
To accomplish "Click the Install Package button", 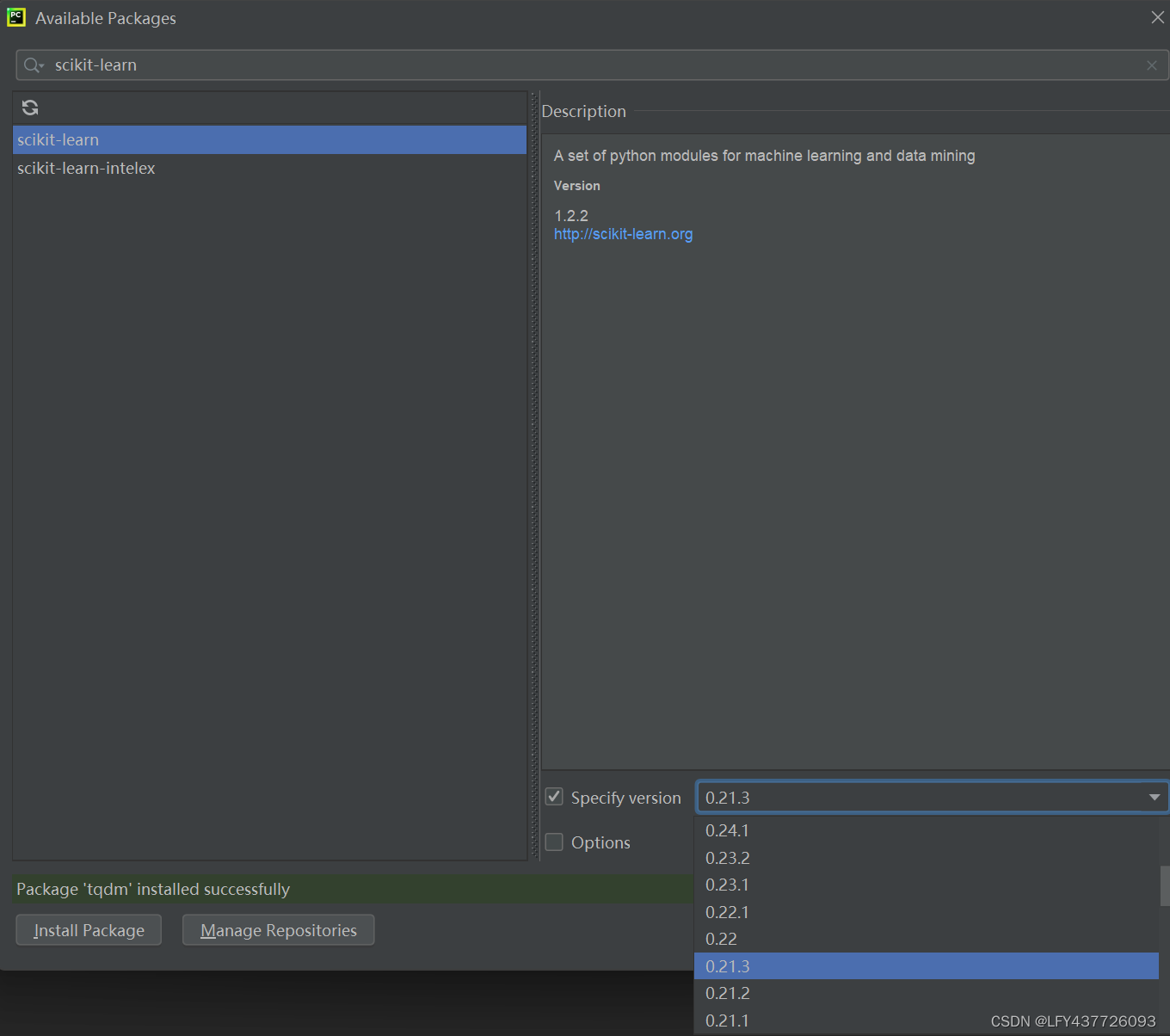I will [x=89, y=930].
